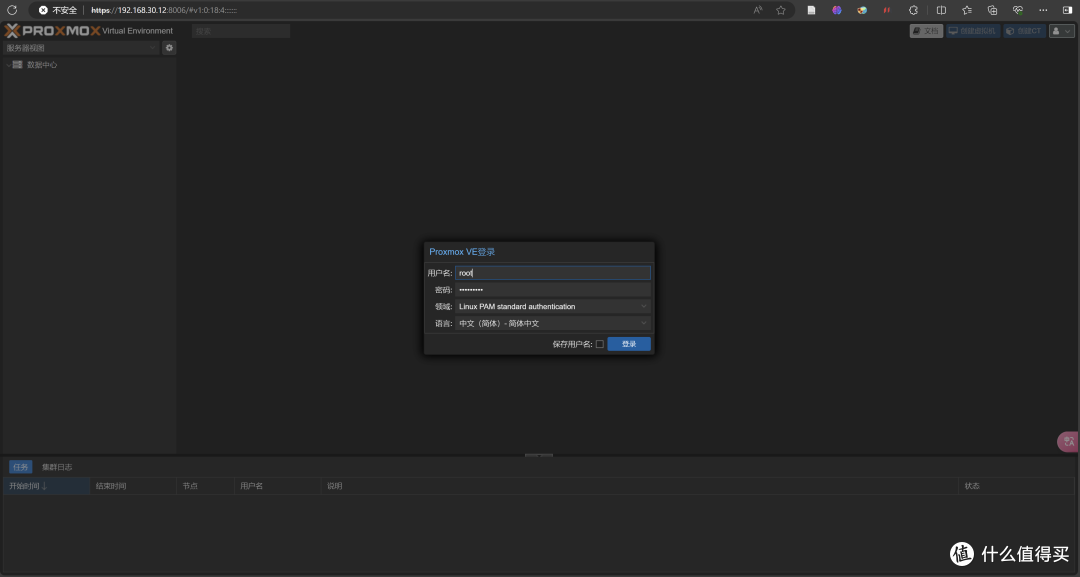Select the datacenter tree item
This screenshot has height=577, width=1080.
click(42, 65)
